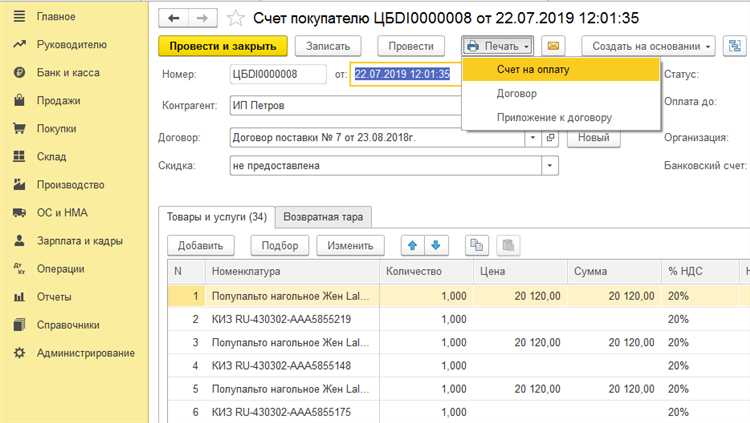Click the Скидка field не предоставлена
This screenshot has height=423, width=750.
(x=386, y=166)
